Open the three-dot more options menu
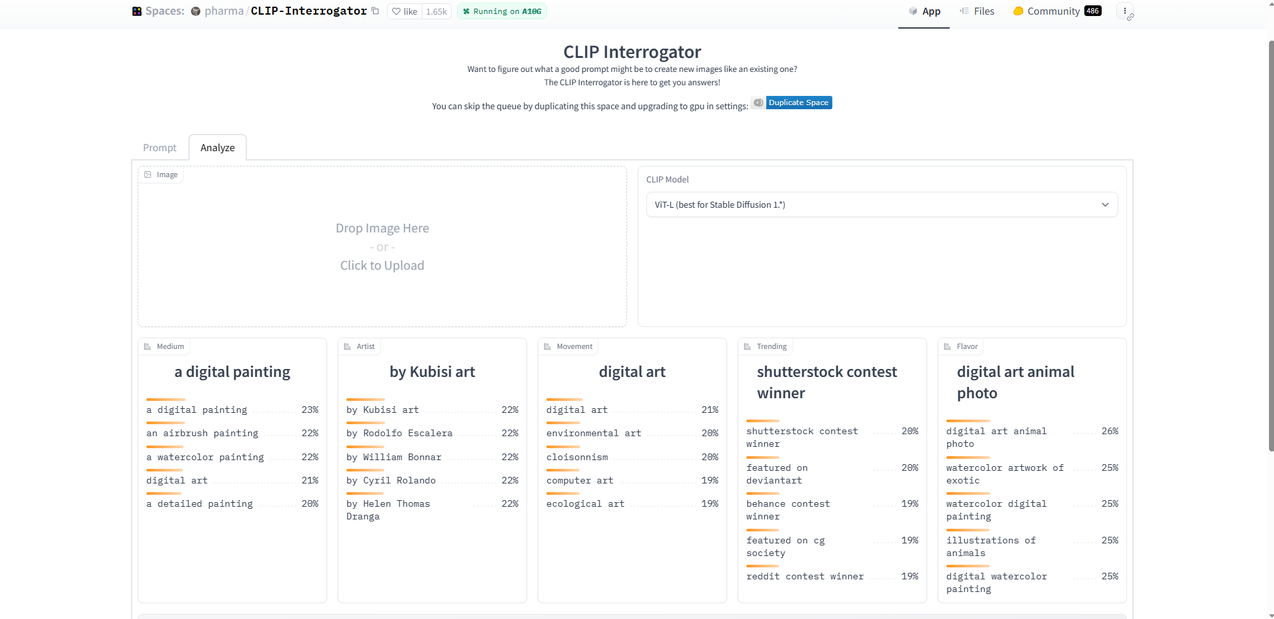This screenshot has width=1274, height=619. coord(1125,12)
